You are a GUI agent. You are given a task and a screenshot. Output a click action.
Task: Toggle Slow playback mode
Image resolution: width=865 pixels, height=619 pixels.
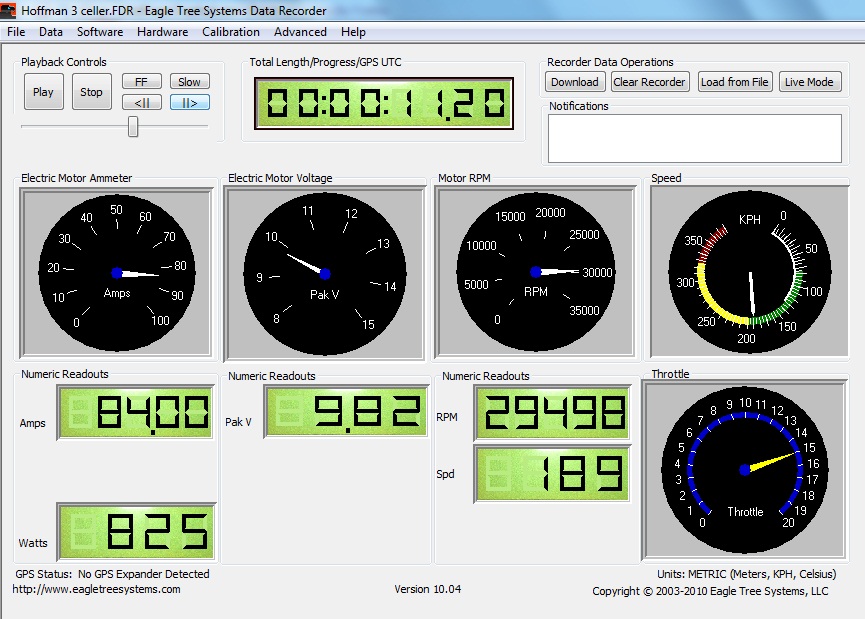(189, 82)
